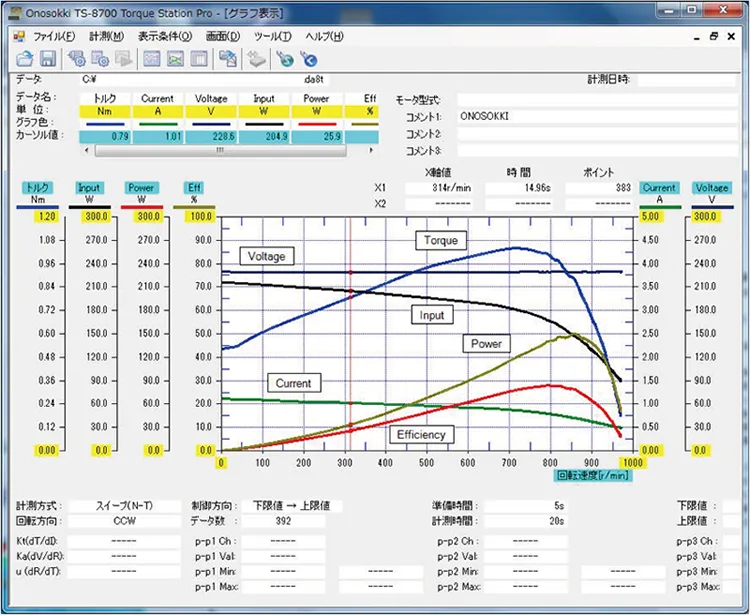Click the Efficiency label box on the graph

[x=421, y=435]
